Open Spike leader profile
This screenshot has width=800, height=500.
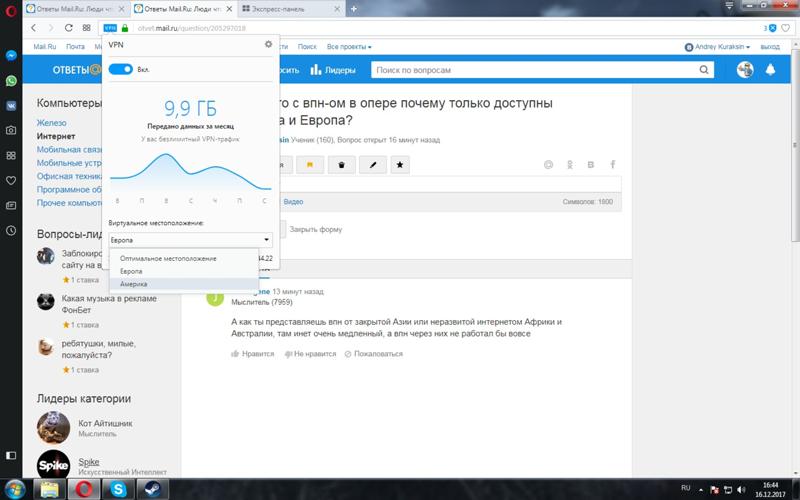point(89,462)
